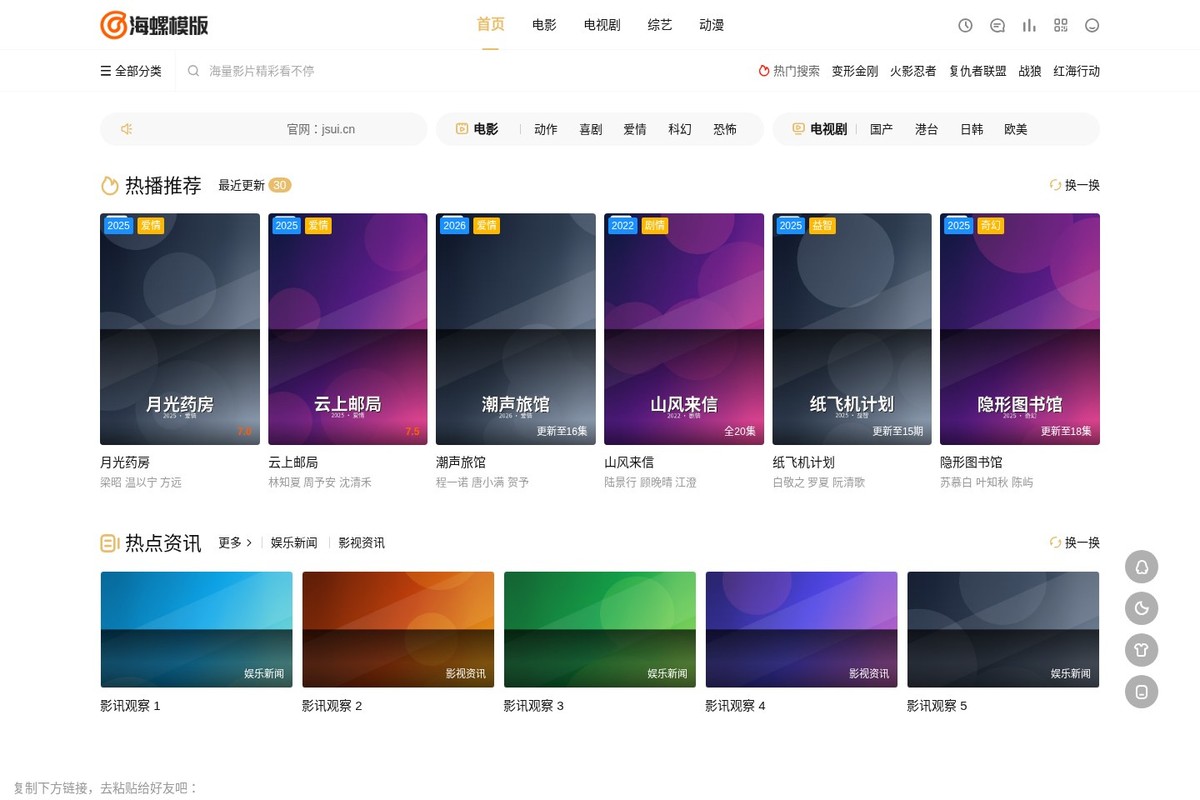Screen dimensions: 1200x800
Task: Filter movies by 爱情 in the pill
Action: click(x=635, y=129)
